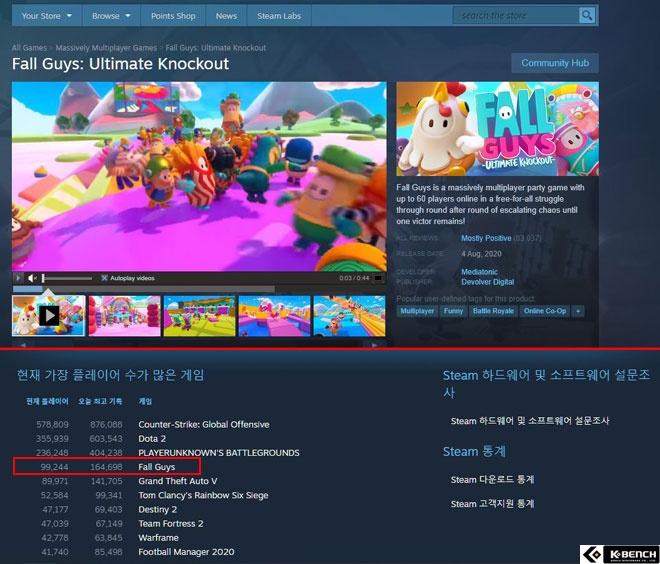Open the Warframe entry

[x=158, y=538]
